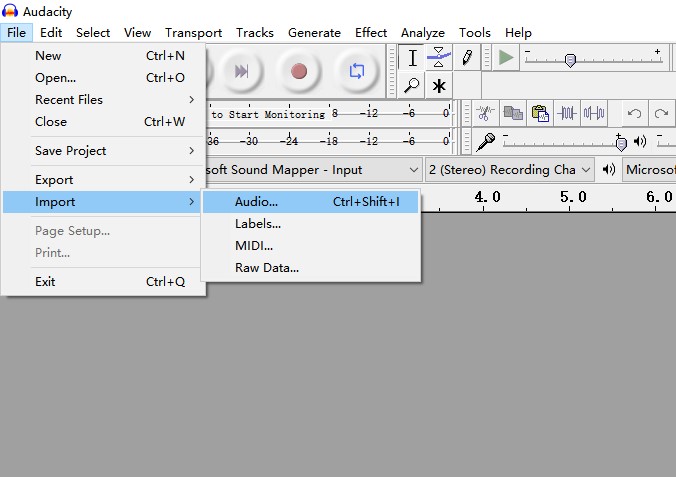Select the Zoom tool
The width and height of the screenshot is (676, 477).
click(x=411, y=85)
